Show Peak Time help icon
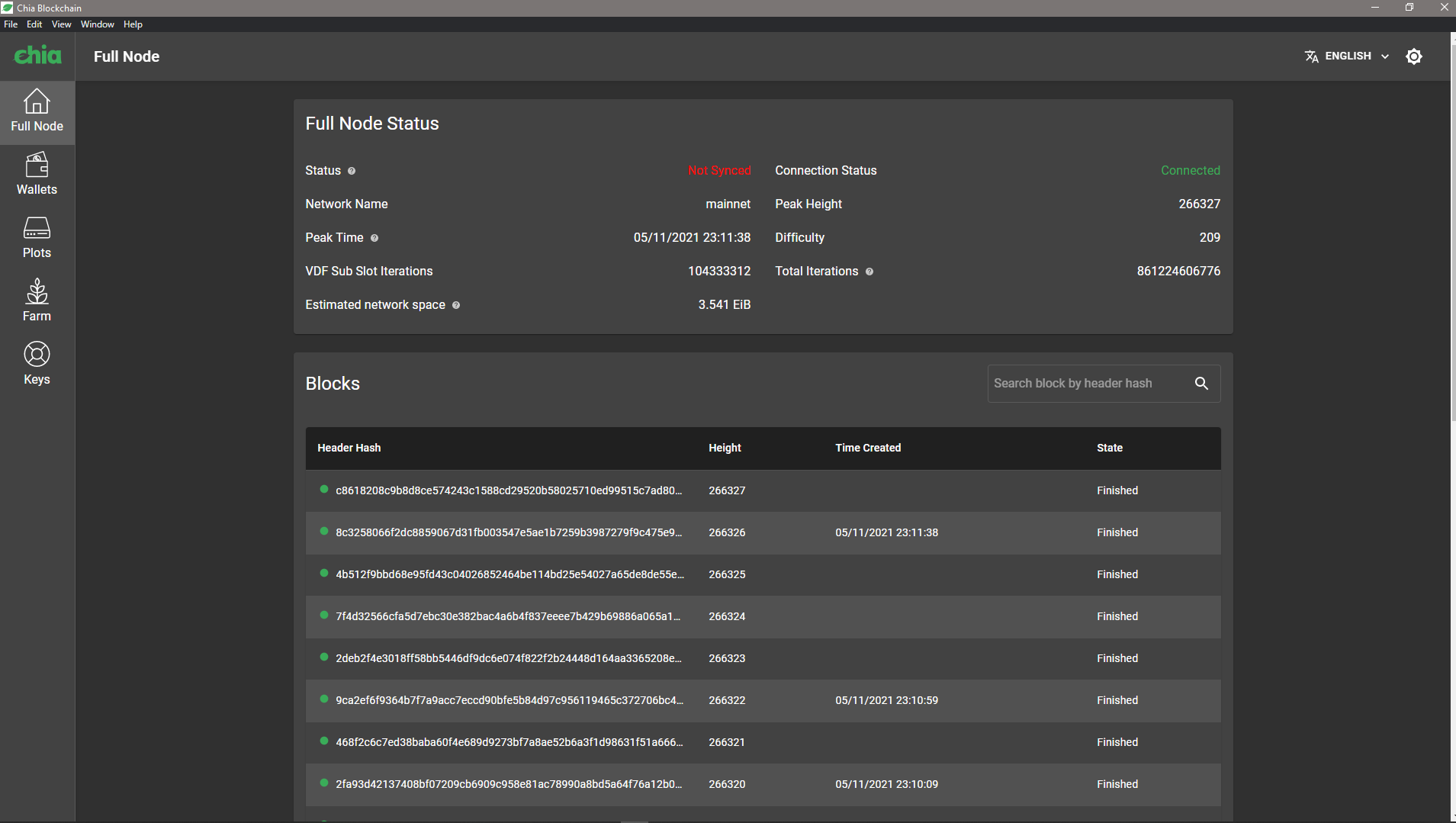The width and height of the screenshot is (1456, 823). pyautogui.click(x=374, y=238)
